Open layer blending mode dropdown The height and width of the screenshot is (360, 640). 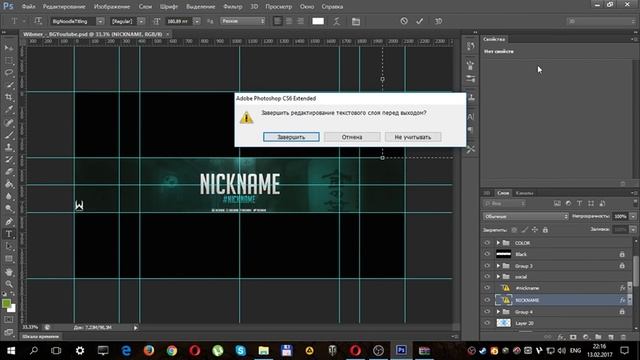pyautogui.click(x=526, y=216)
